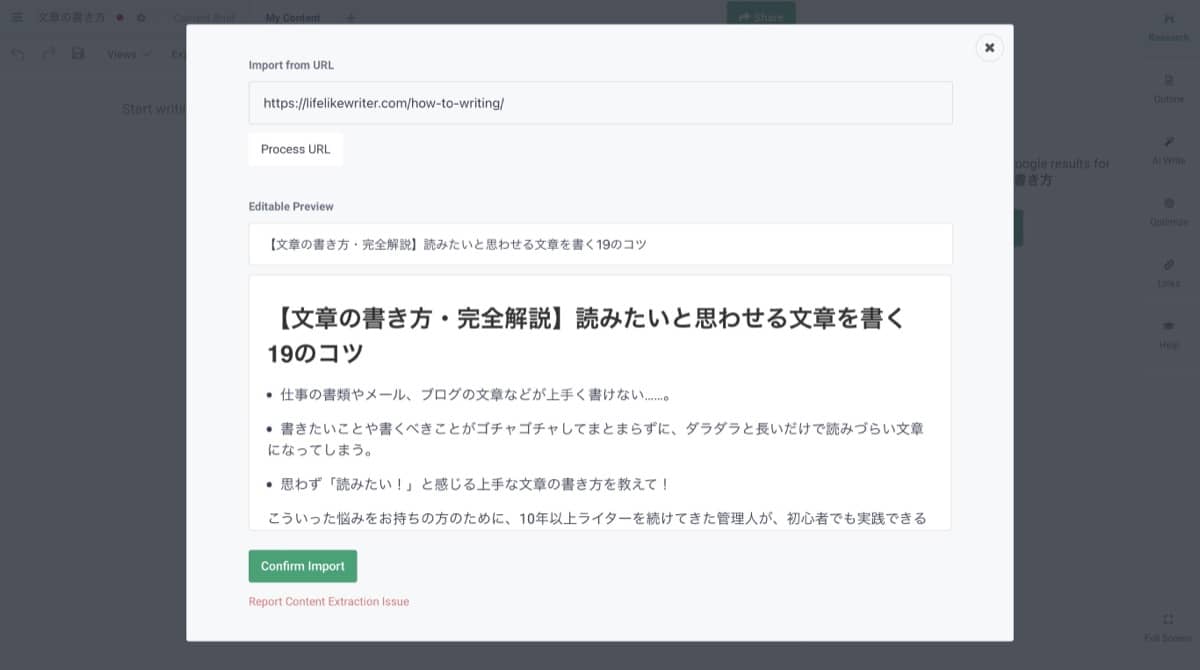Select the Outline tool in the right sidebar
This screenshot has width=1200, height=670.
1168,90
